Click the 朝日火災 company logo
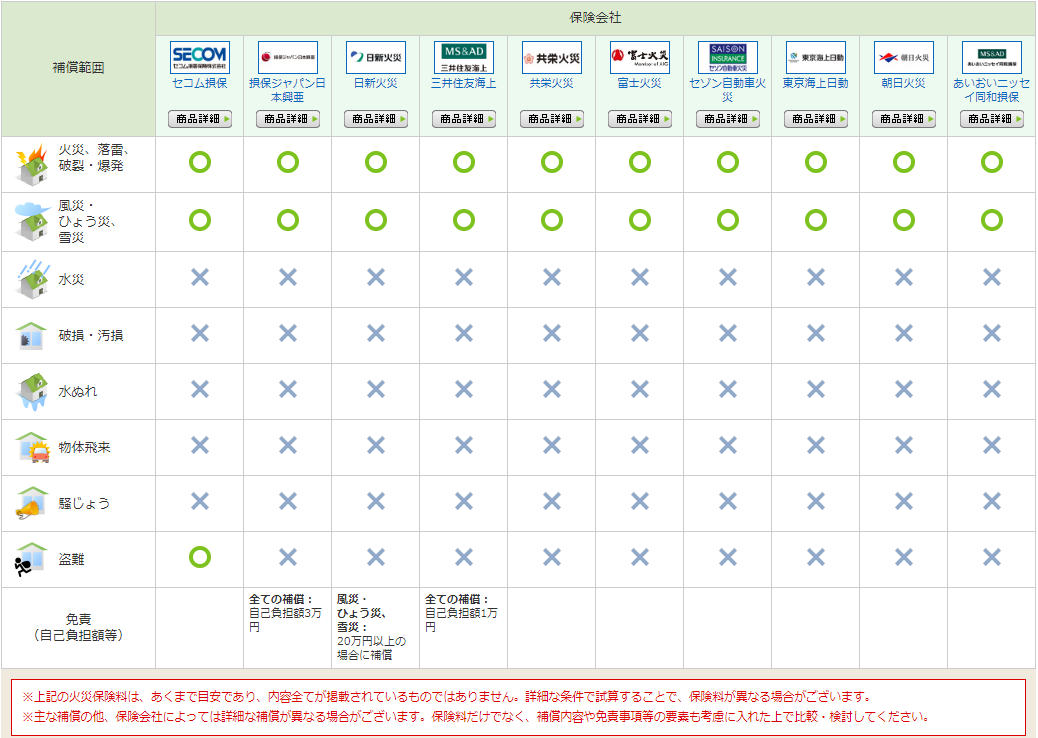Screen dimensions: 1038x738 (904, 55)
